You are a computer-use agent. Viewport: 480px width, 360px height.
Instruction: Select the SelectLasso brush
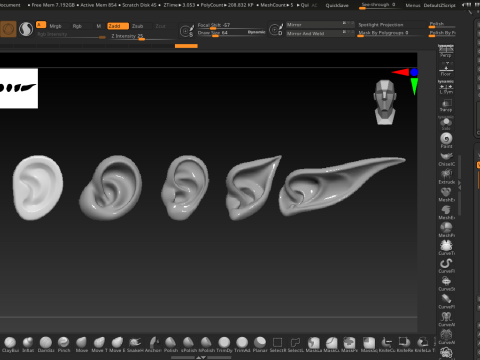296,344
